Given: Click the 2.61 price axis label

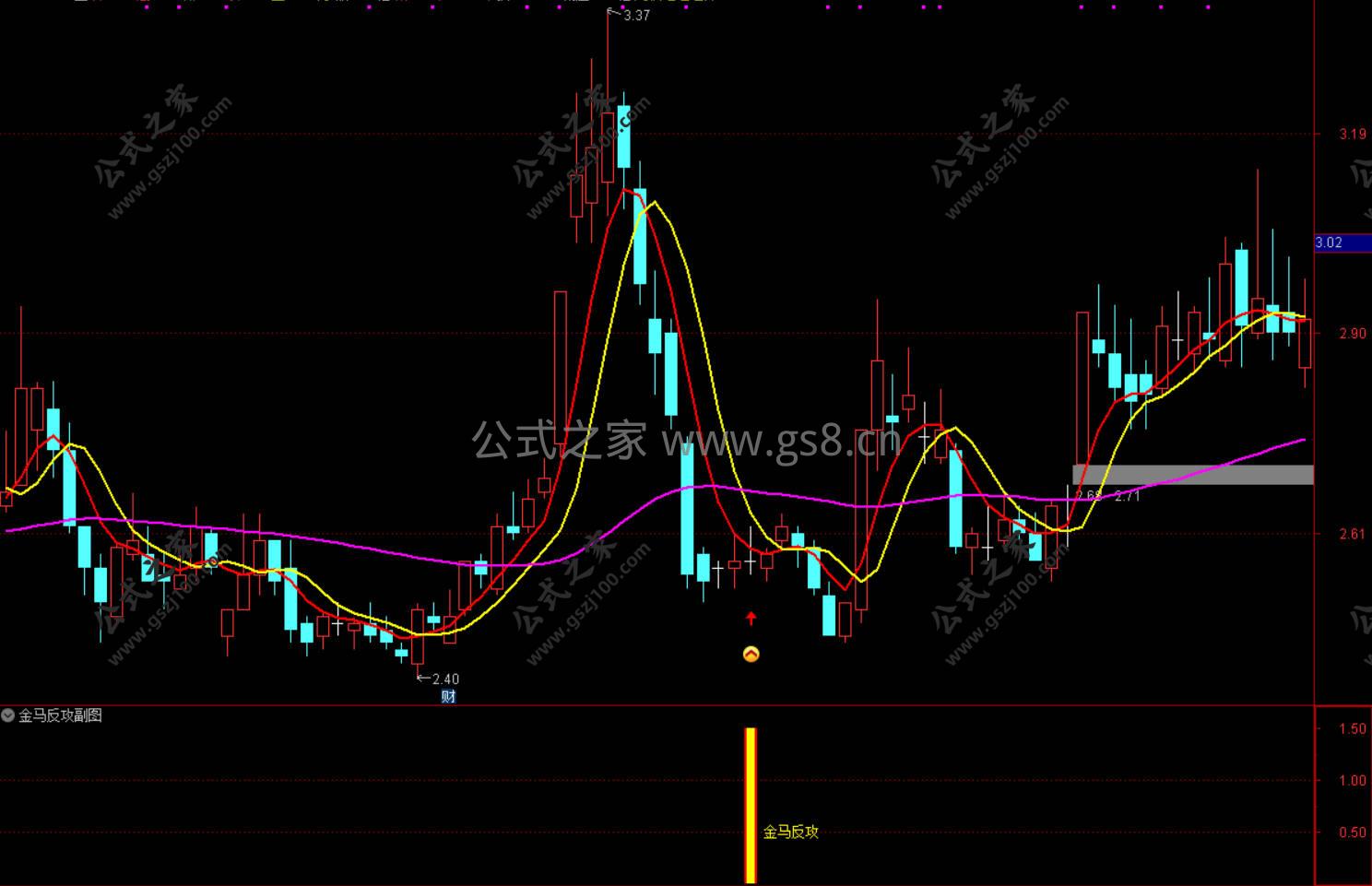Looking at the screenshot, I should (x=1353, y=534).
